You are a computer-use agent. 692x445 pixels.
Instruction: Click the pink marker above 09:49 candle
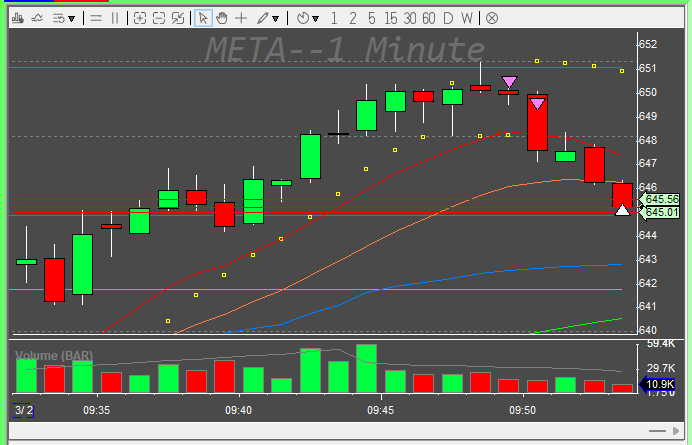[x=509, y=82]
